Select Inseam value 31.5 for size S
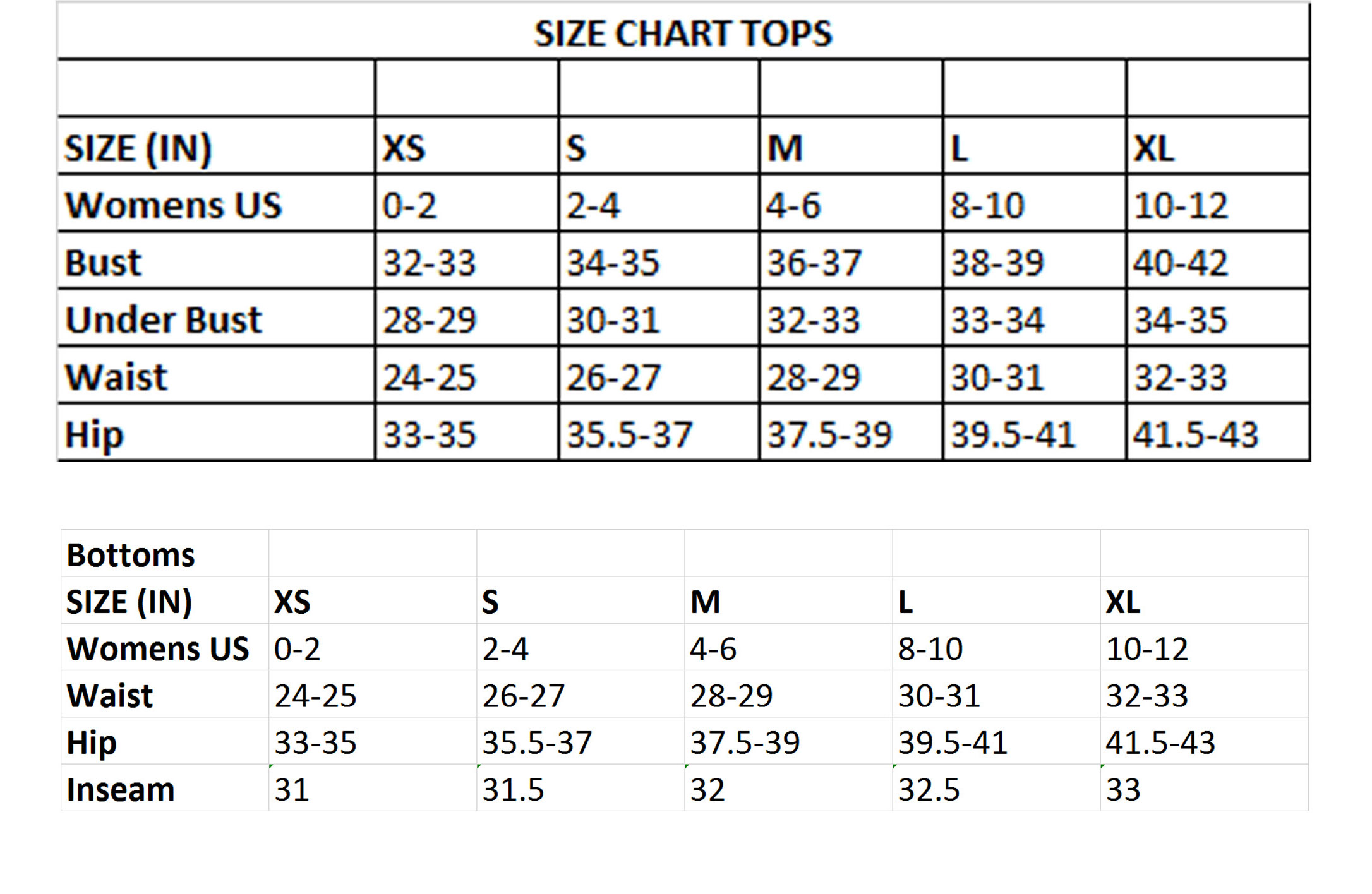Image resolution: width=1372 pixels, height=894 pixels. coord(513,790)
